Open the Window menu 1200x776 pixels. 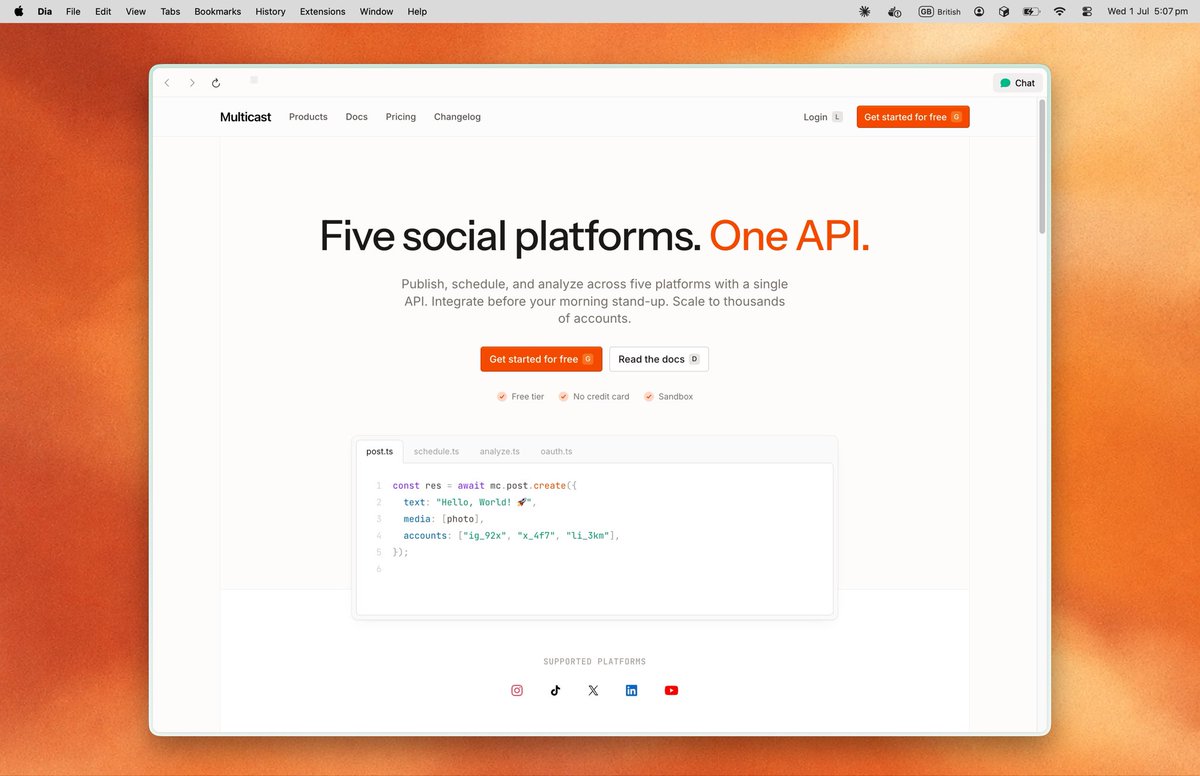point(376,11)
